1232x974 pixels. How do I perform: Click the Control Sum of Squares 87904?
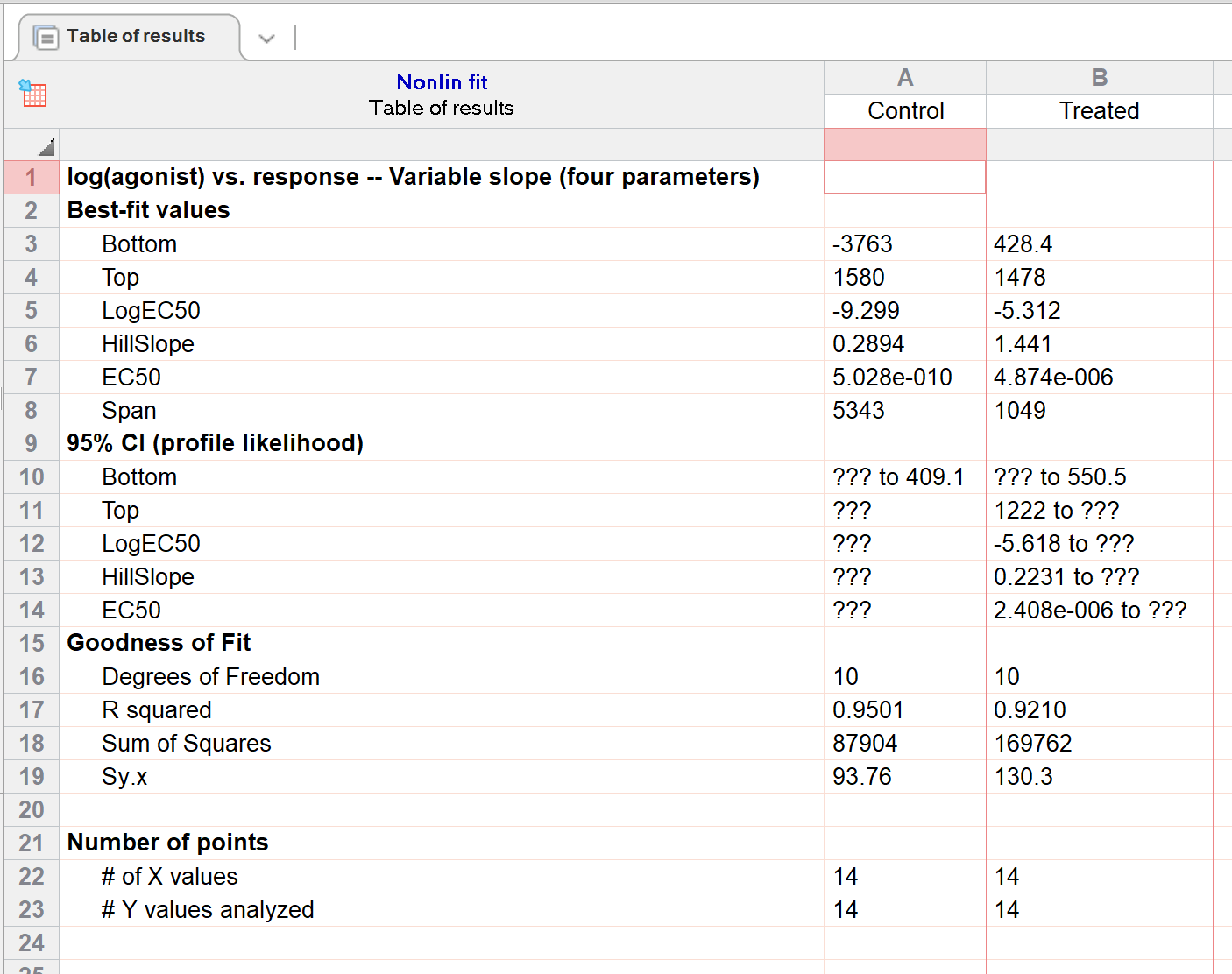pos(864,744)
